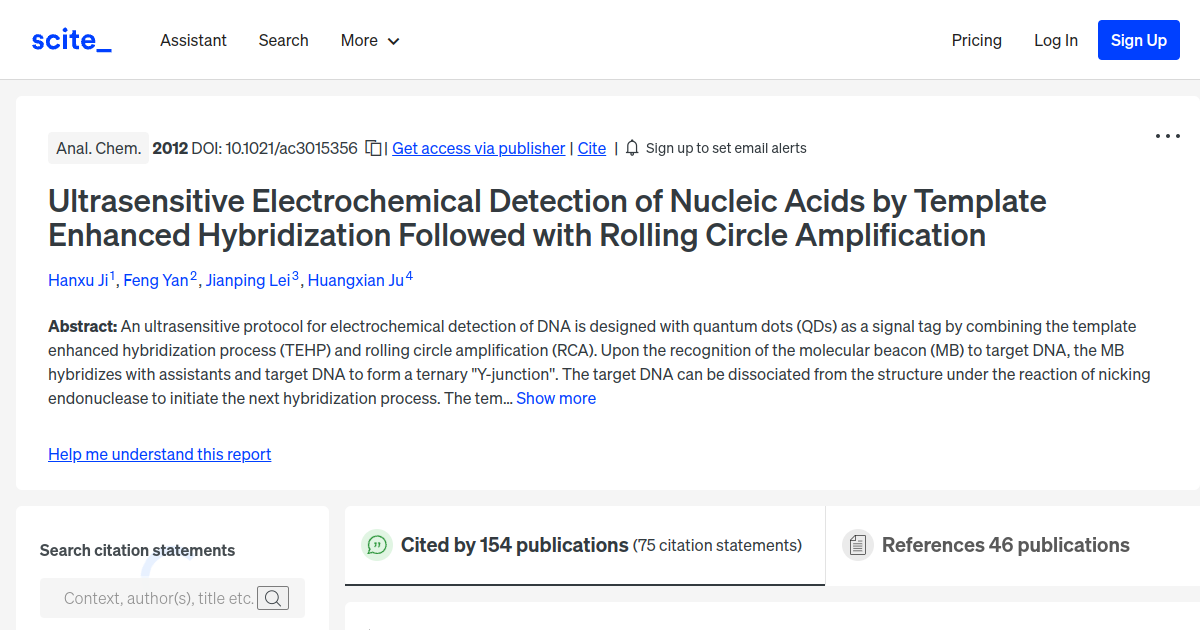Expand the More navigation menu
The height and width of the screenshot is (630, 1200).
click(x=369, y=40)
